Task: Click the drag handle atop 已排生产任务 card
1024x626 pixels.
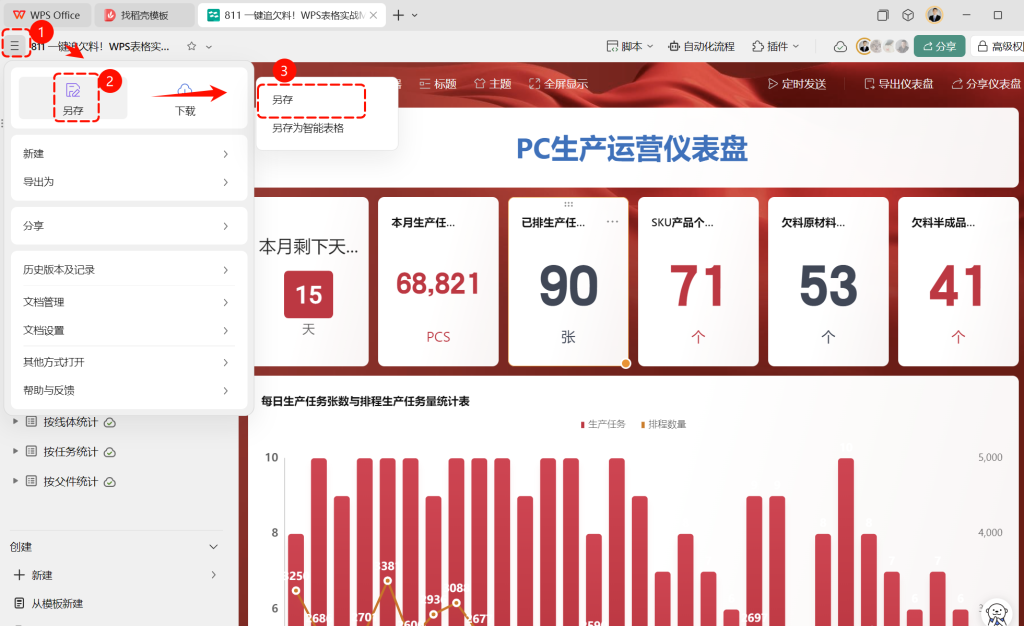Action: coord(568,204)
